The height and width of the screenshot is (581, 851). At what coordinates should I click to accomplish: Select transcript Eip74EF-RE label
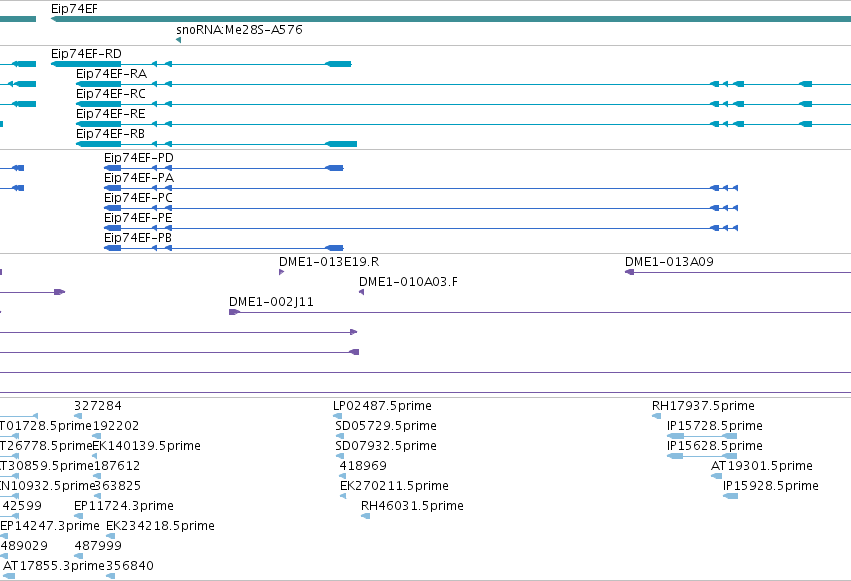(x=111, y=114)
